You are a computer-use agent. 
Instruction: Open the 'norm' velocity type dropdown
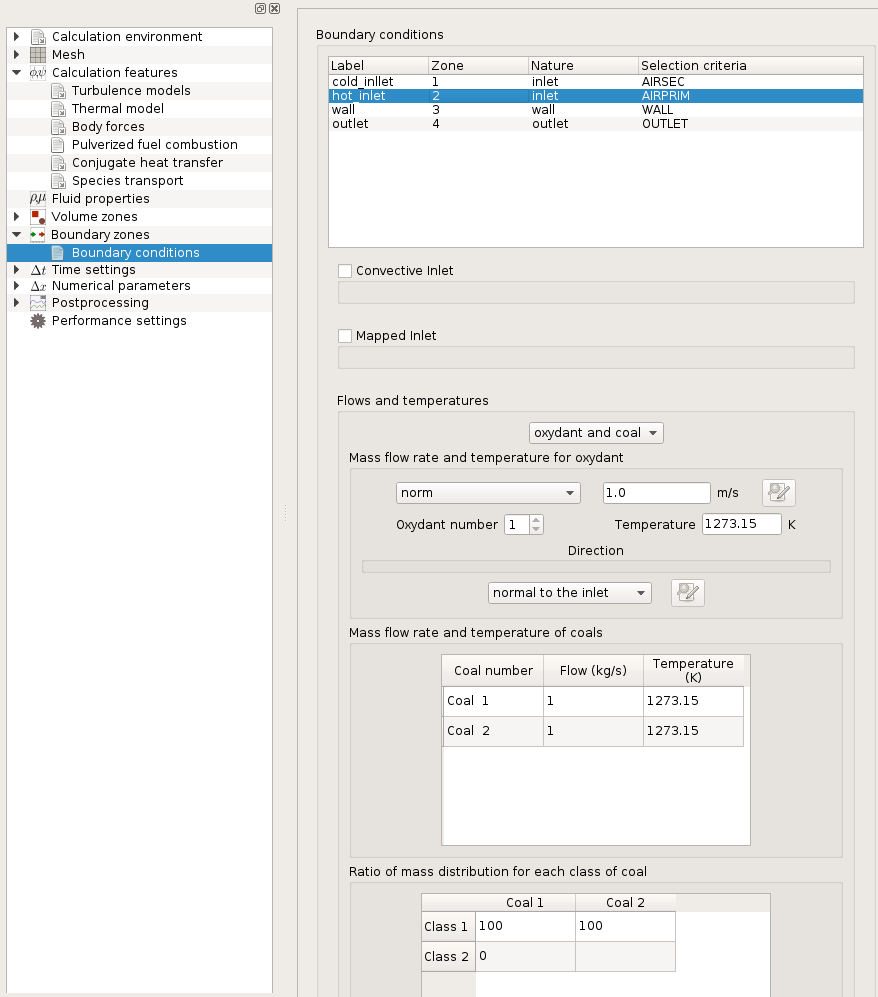(488, 493)
